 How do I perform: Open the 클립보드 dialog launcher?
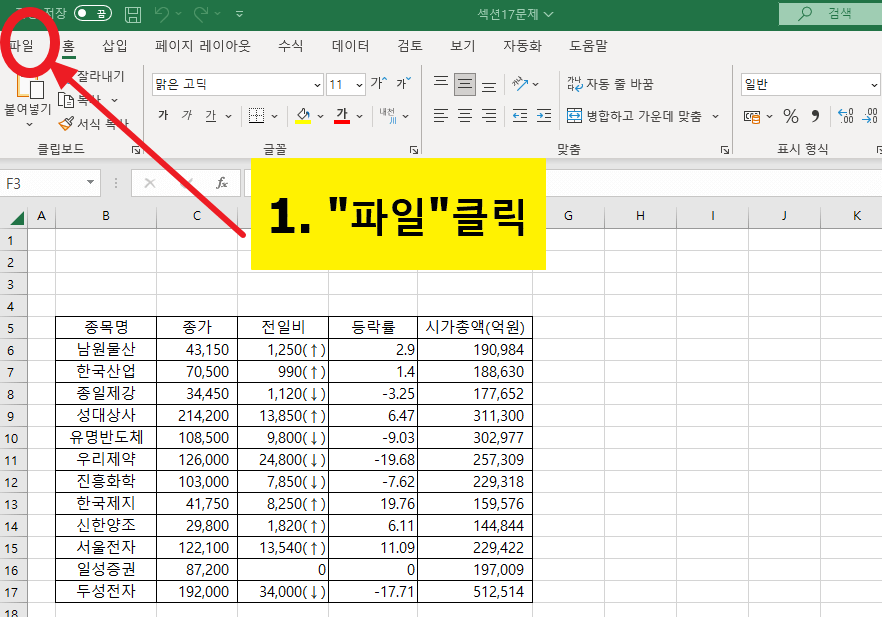[134, 150]
